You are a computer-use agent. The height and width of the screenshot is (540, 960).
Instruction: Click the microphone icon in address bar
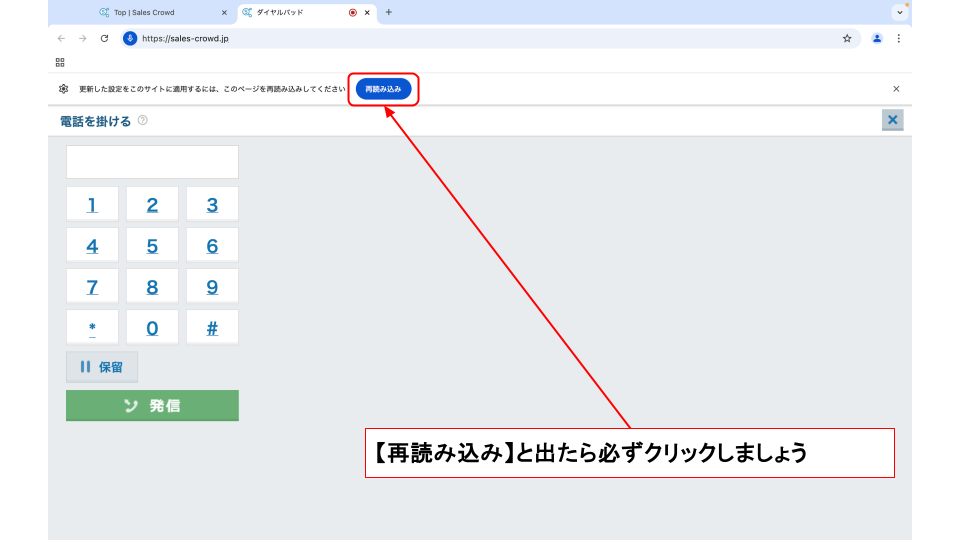(x=130, y=39)
